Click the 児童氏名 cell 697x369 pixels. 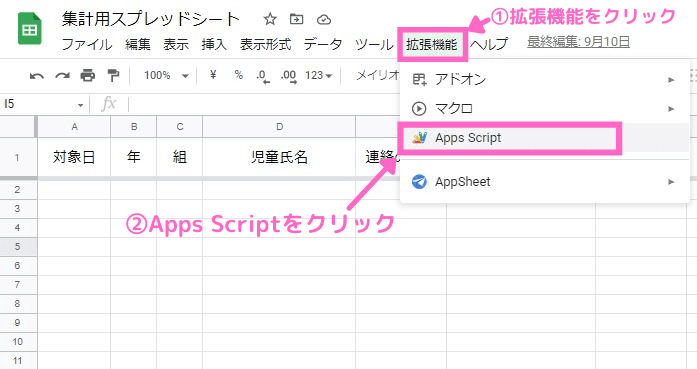(x=279, y=157)
